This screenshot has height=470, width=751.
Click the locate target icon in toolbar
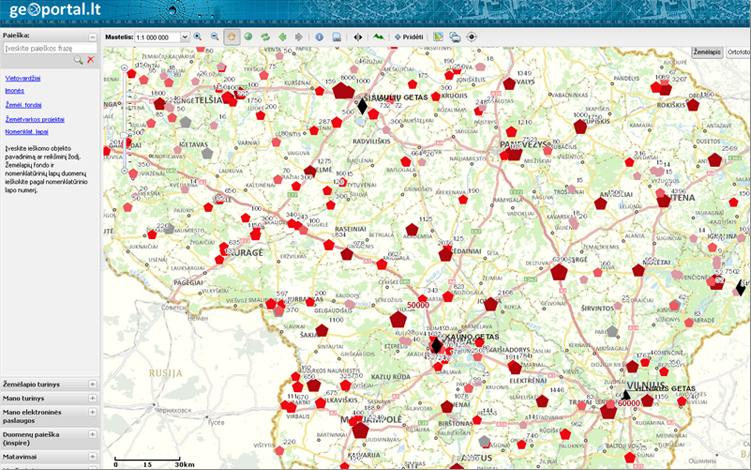pyautogui.click(x=472, y=37)
